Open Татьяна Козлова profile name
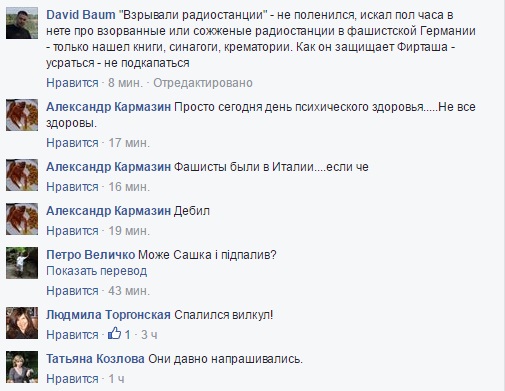This screenshot has height=391, width=505. 95,359
